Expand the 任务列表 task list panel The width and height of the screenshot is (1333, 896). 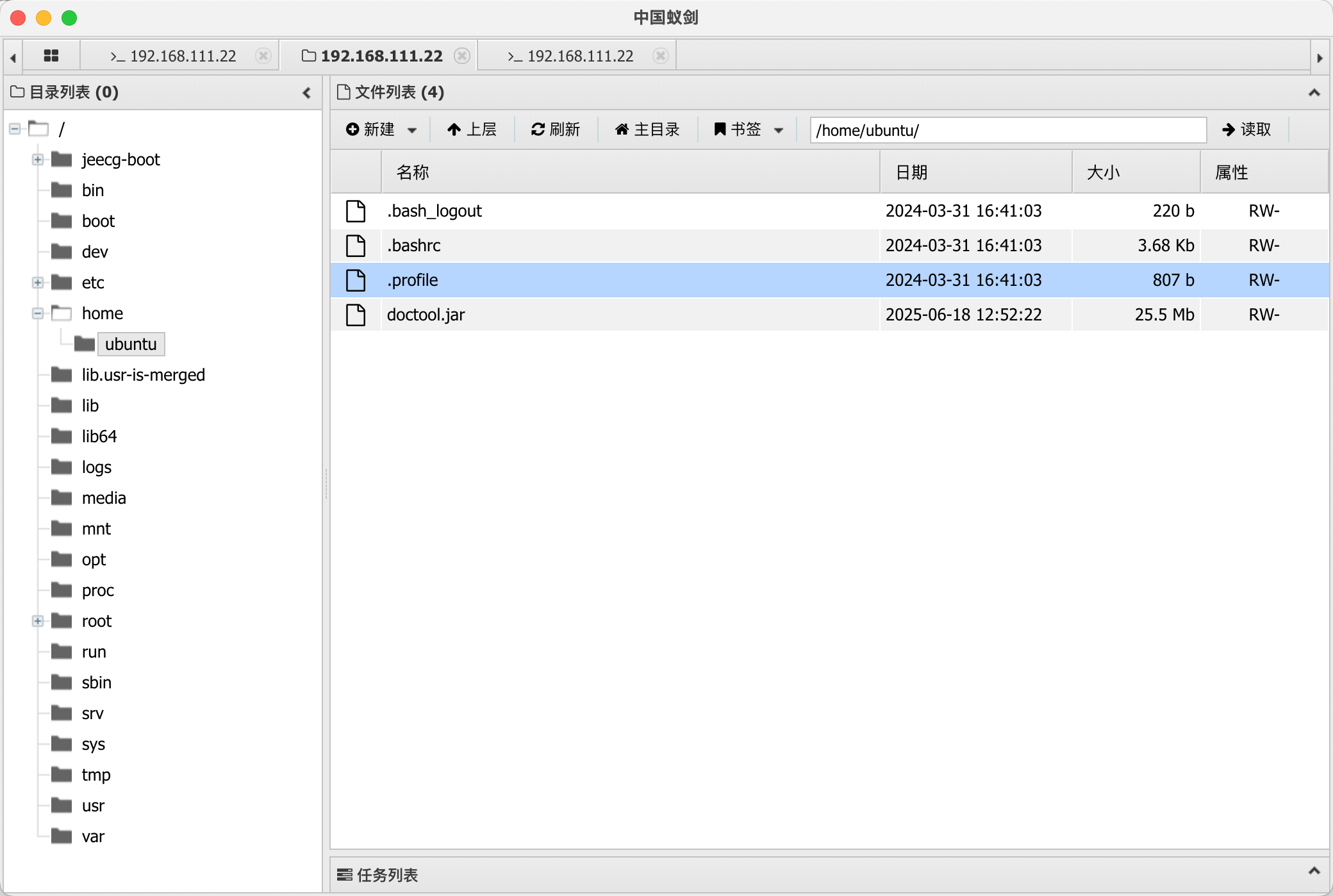coord(1314,871)
